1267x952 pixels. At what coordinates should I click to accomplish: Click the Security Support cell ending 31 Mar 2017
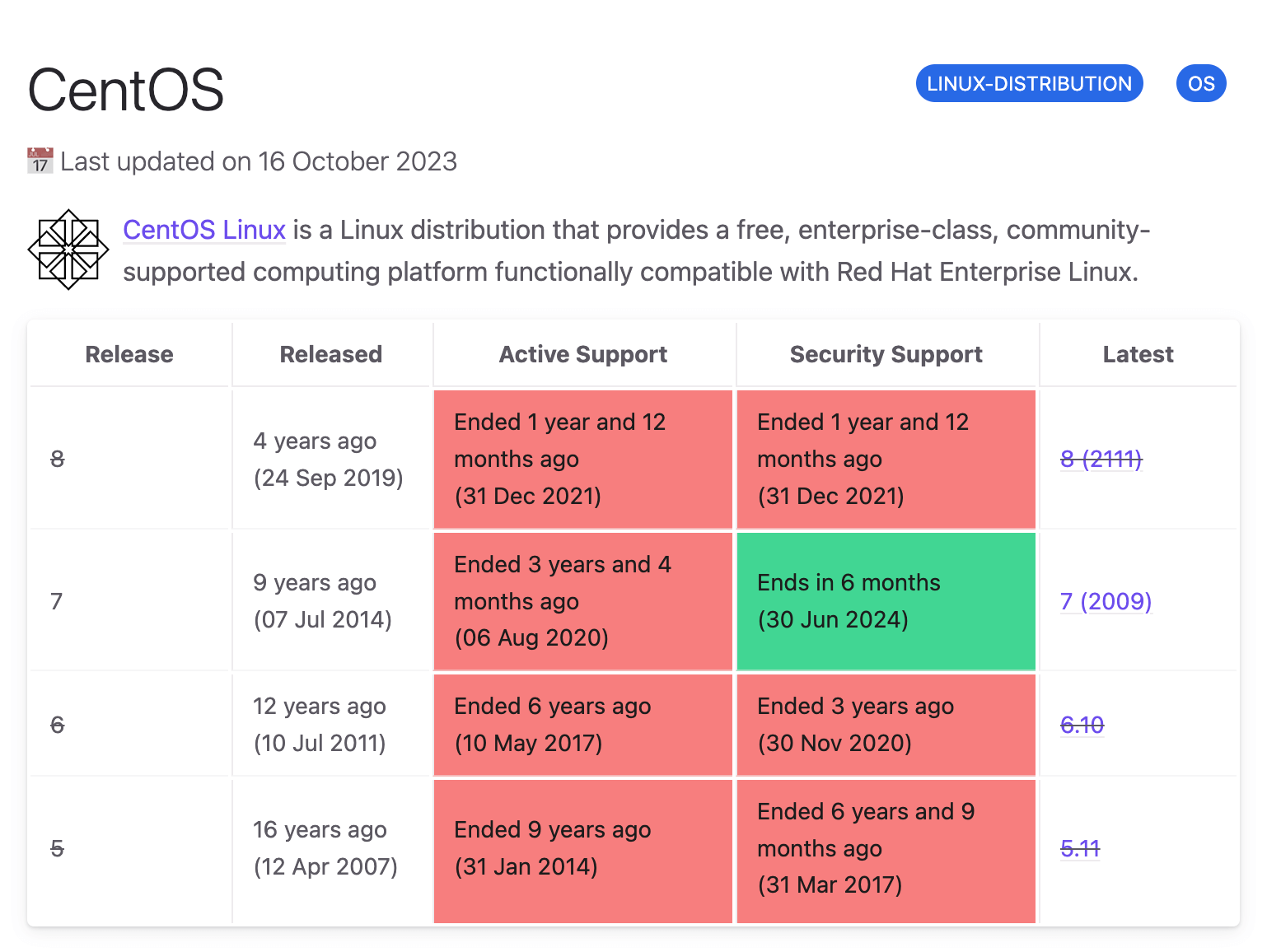[x=886, y=851]
